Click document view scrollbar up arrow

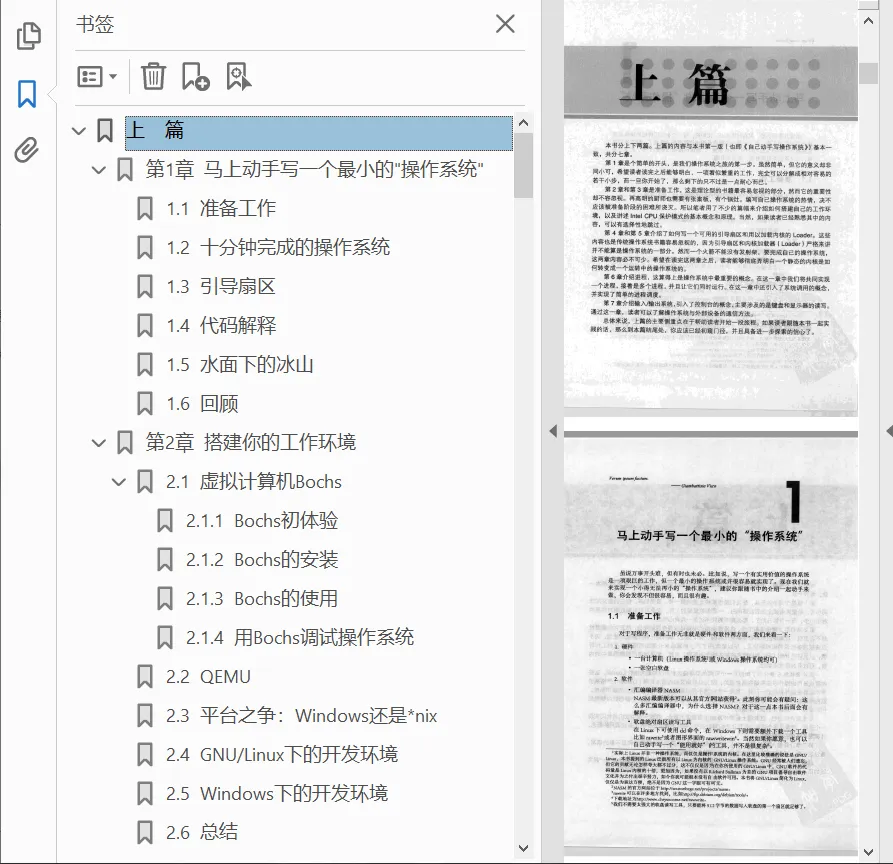(869, 21)
